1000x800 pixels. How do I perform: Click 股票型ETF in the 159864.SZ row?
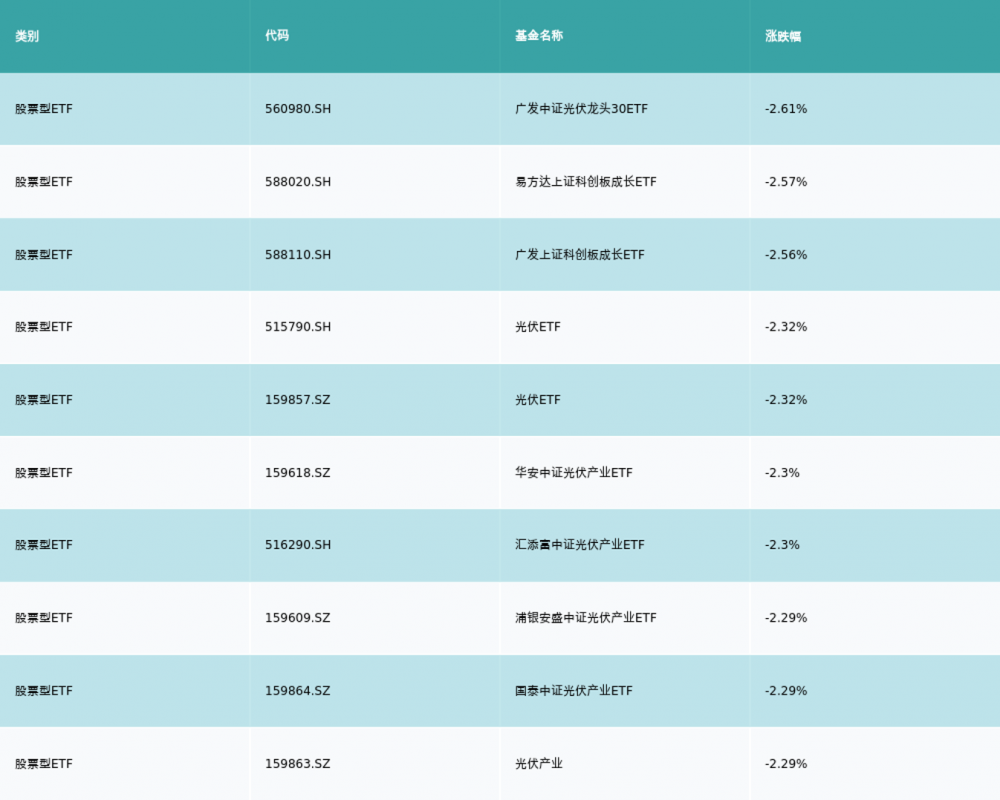(44, 691)
